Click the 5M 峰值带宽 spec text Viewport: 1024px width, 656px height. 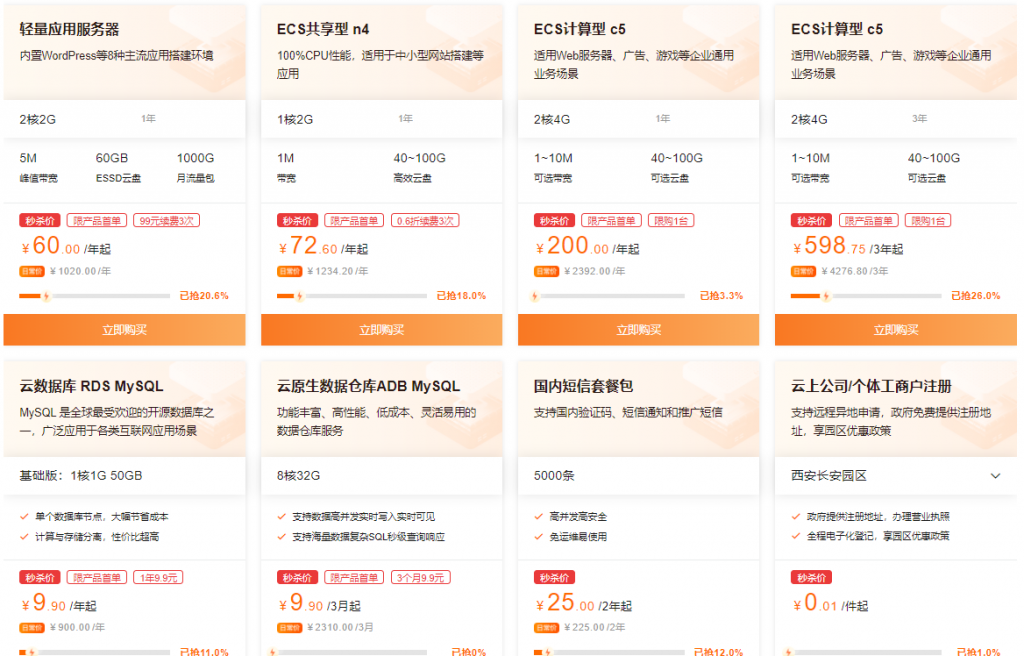click(39, 167)
